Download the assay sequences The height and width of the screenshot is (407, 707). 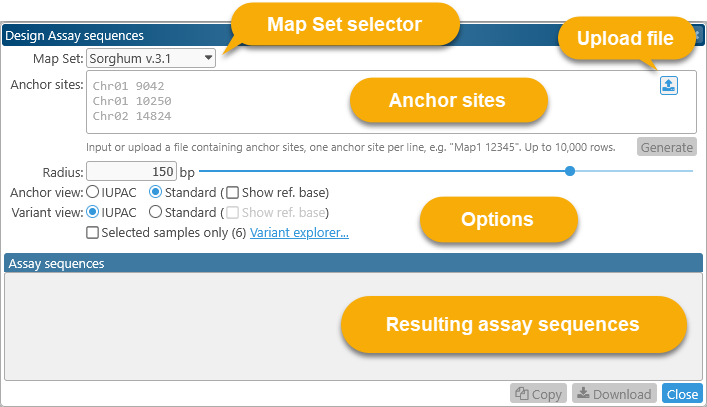tap(614, 394)
